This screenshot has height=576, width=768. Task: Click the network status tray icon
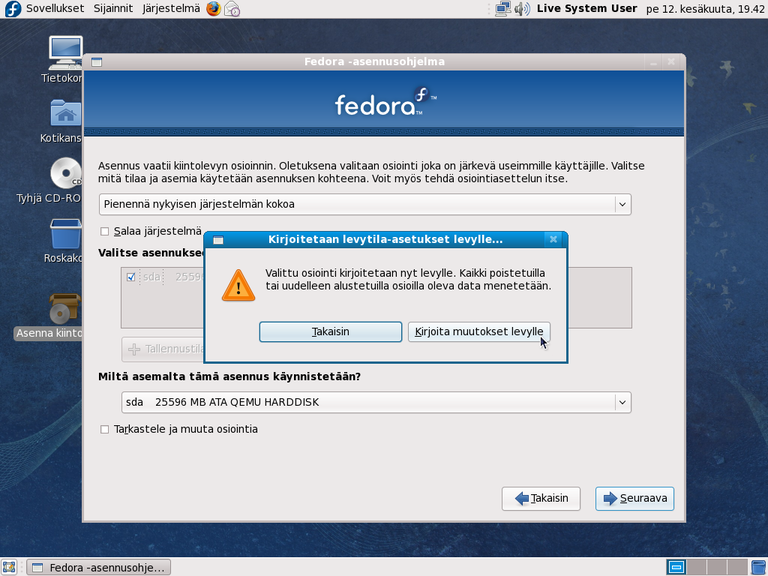click(502, 9)
